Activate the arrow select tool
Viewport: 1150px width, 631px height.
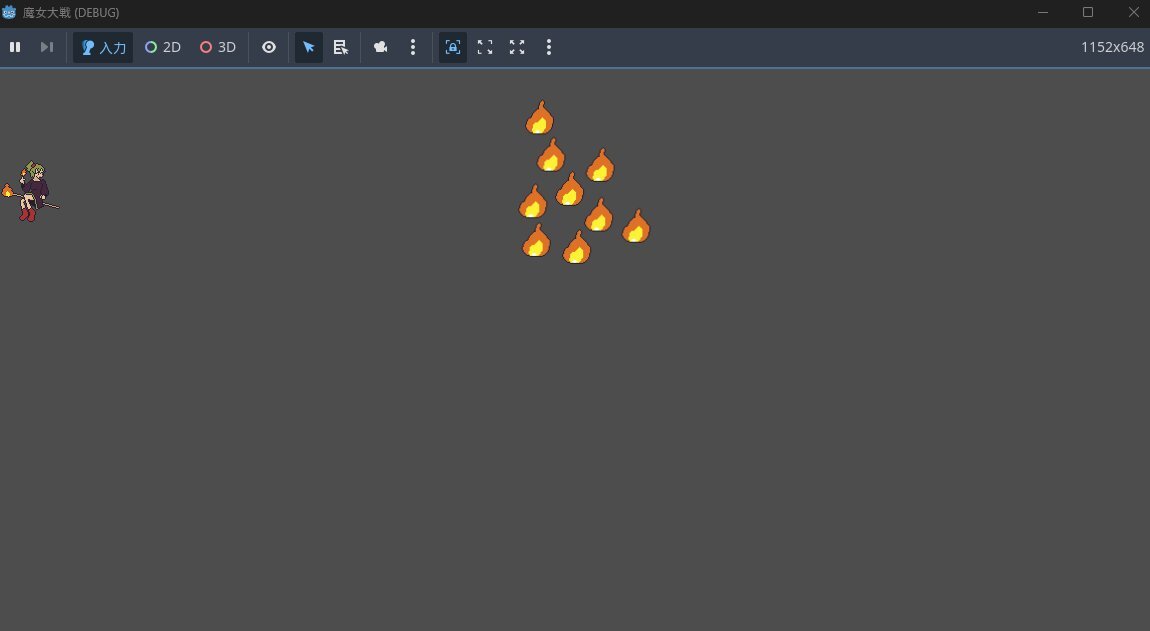tap(309, 47)
